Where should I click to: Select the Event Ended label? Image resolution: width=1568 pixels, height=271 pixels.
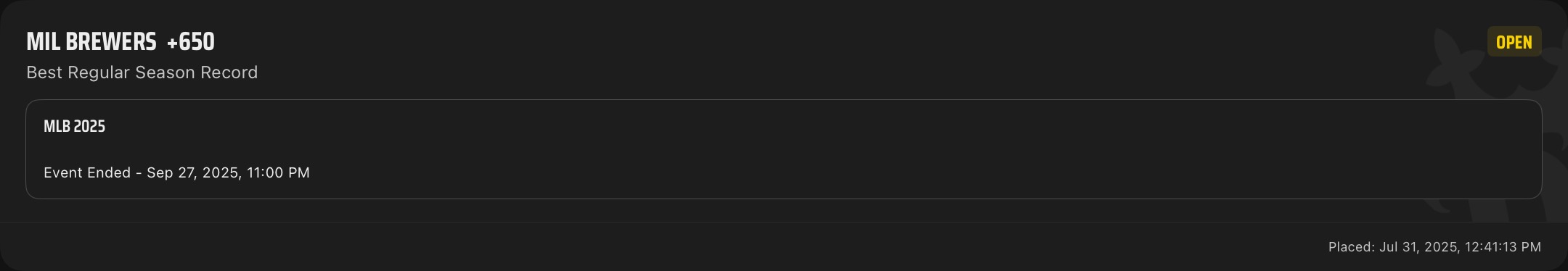coord(87,172)
